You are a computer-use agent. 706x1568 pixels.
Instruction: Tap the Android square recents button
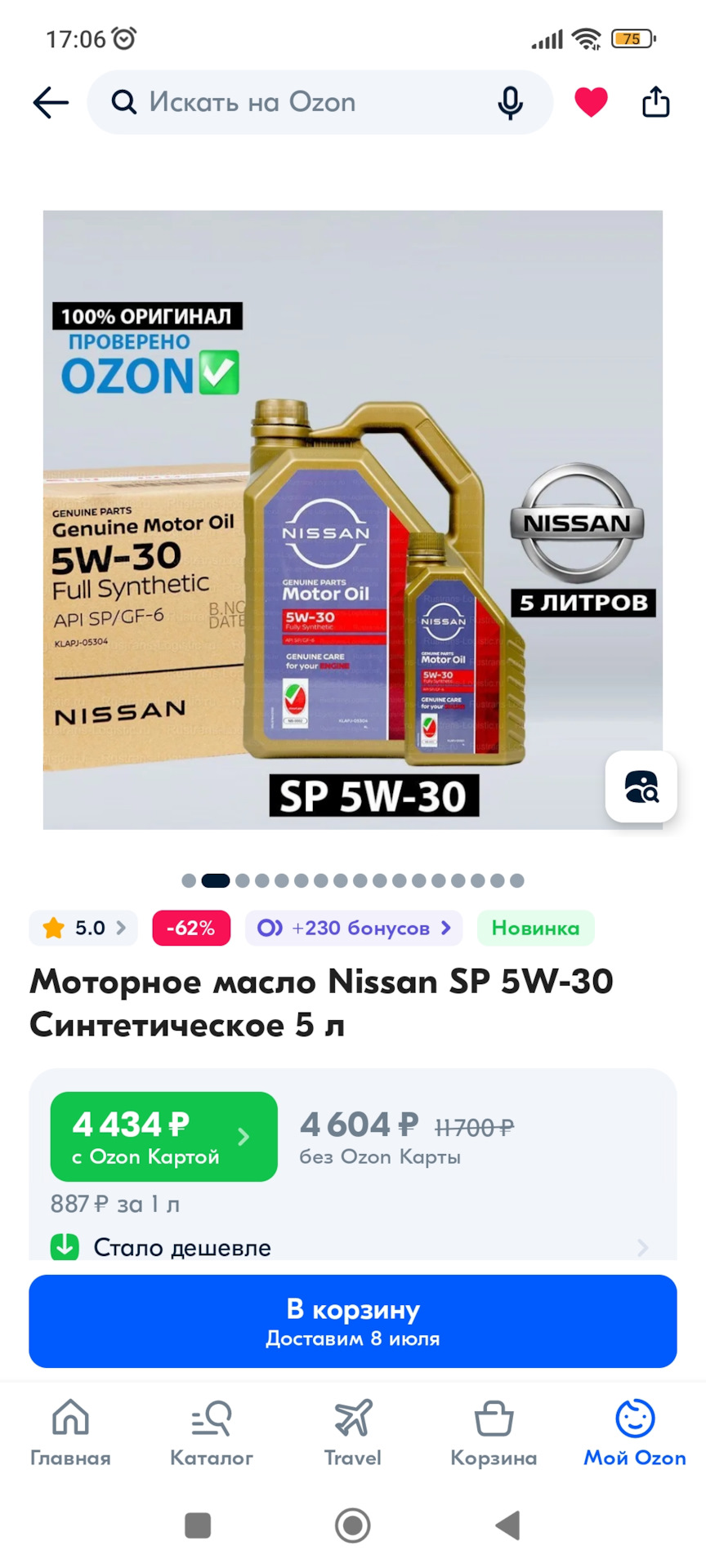point(198,1525)
